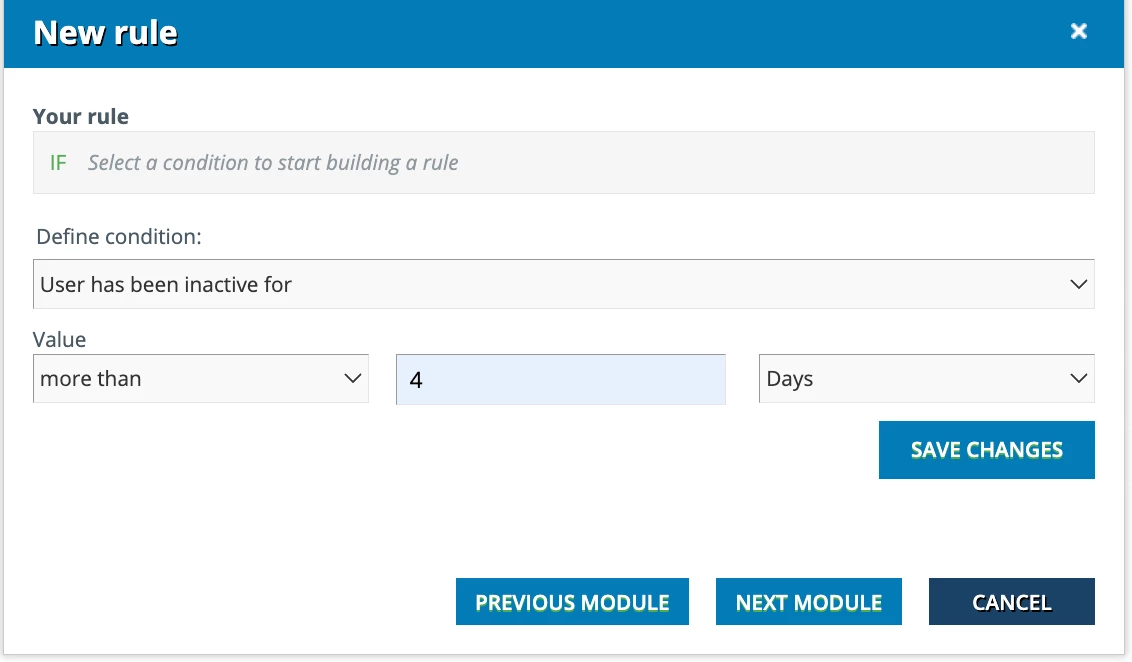Image resolution: width=1132 pixels, height=662 pixels.
Task: Click the 'Define condition:' label
Action: (118, 237)
